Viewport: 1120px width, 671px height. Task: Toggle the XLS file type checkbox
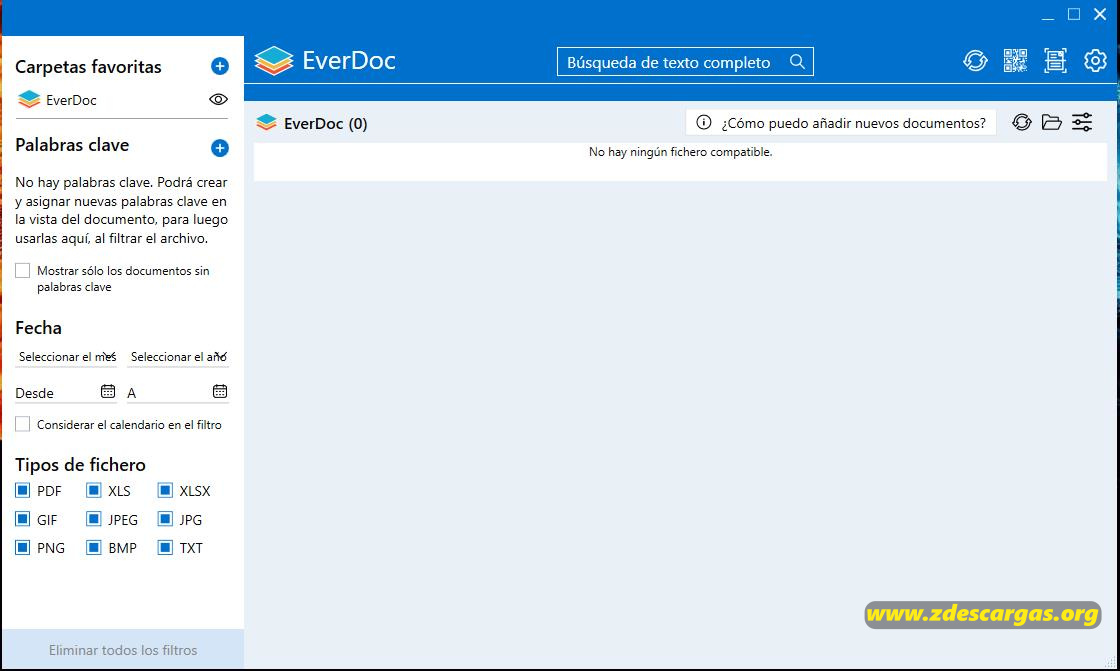tap(94, 490)
